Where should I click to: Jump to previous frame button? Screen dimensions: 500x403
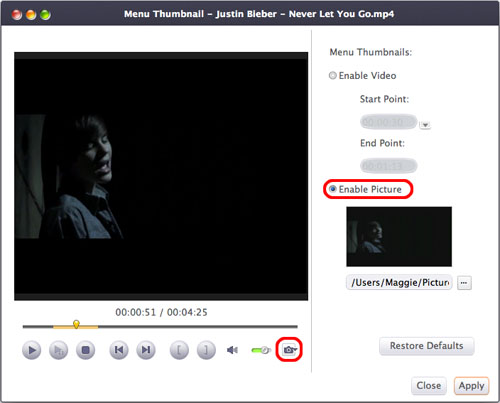point(119,350)
